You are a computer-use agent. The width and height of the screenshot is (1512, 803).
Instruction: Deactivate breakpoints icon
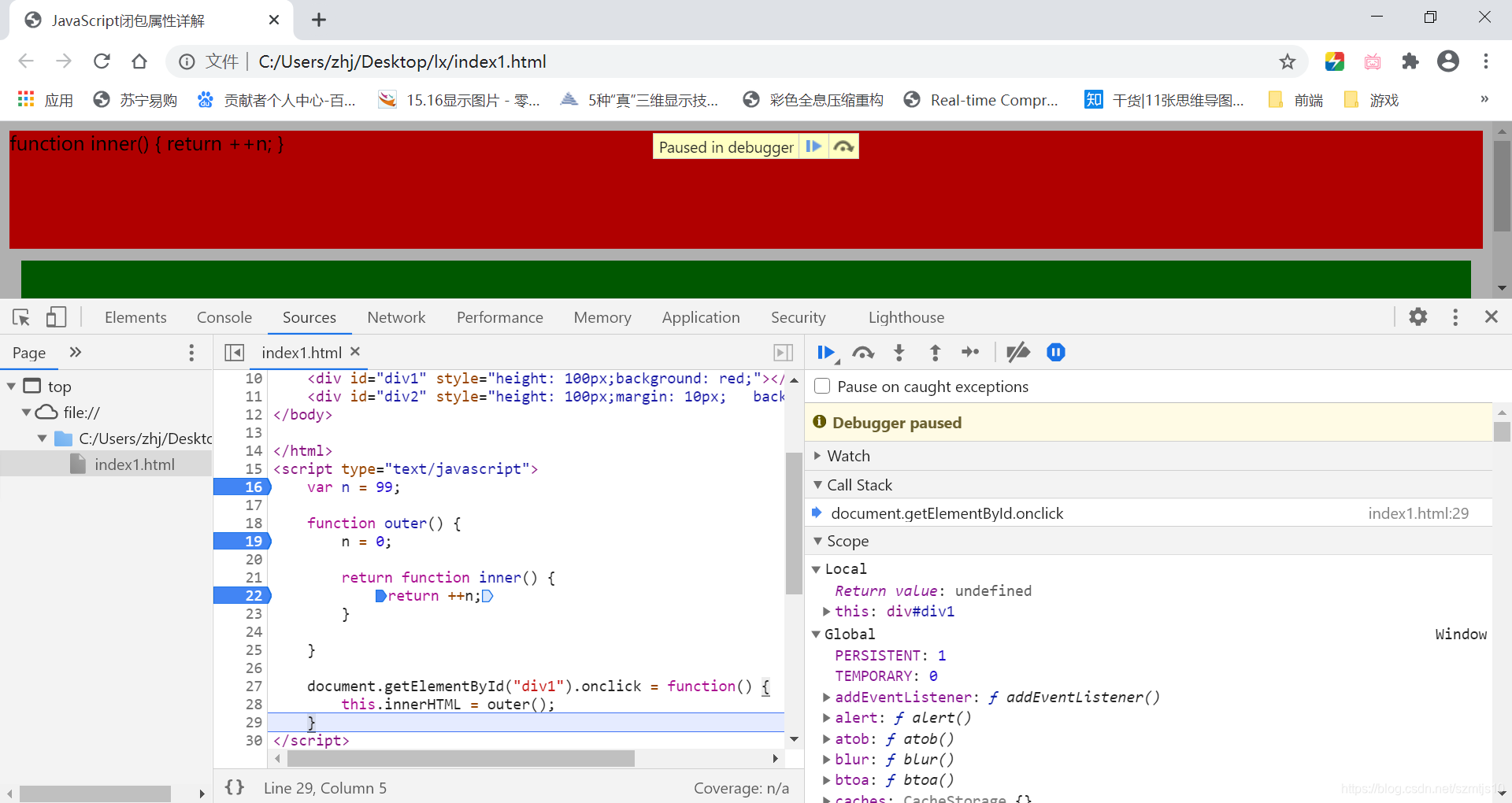[1017, 353]
